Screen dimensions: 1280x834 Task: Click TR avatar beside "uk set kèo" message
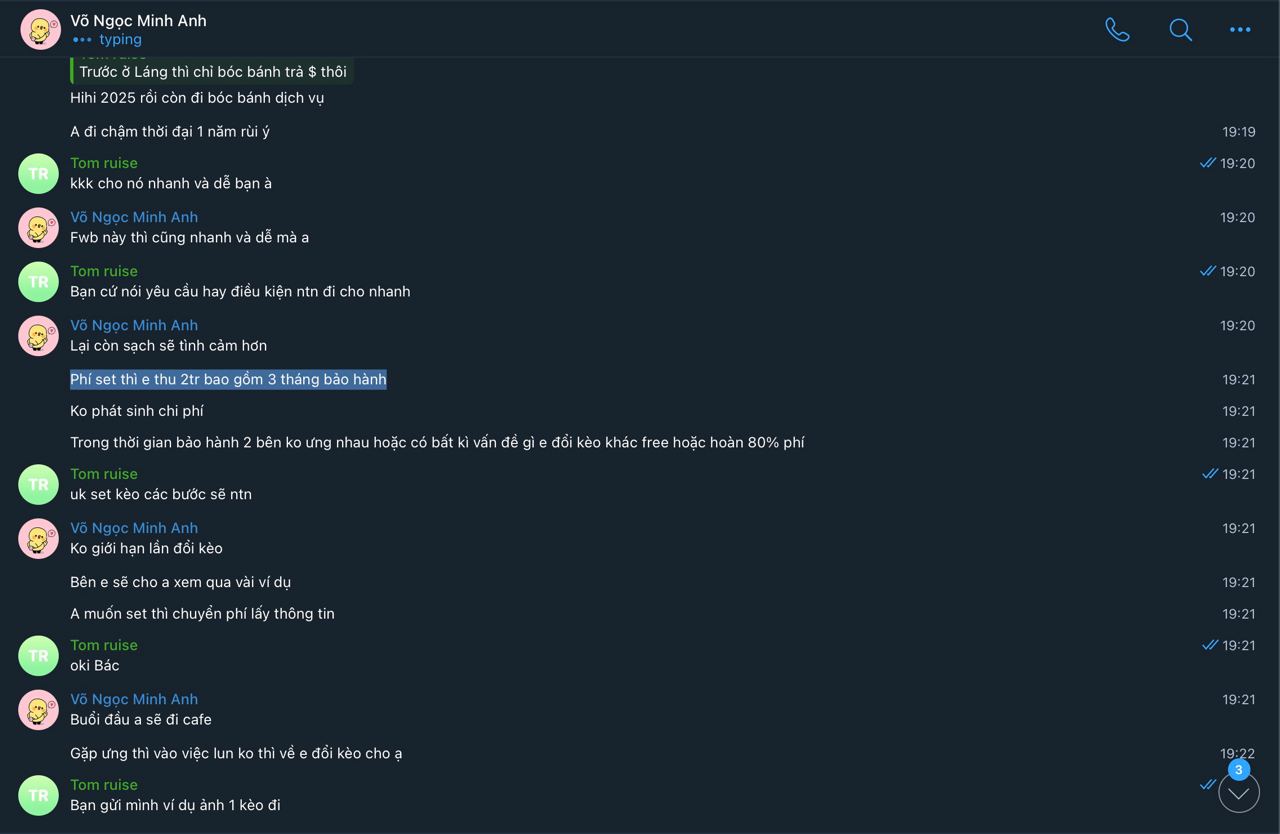[x=38, y=485]
